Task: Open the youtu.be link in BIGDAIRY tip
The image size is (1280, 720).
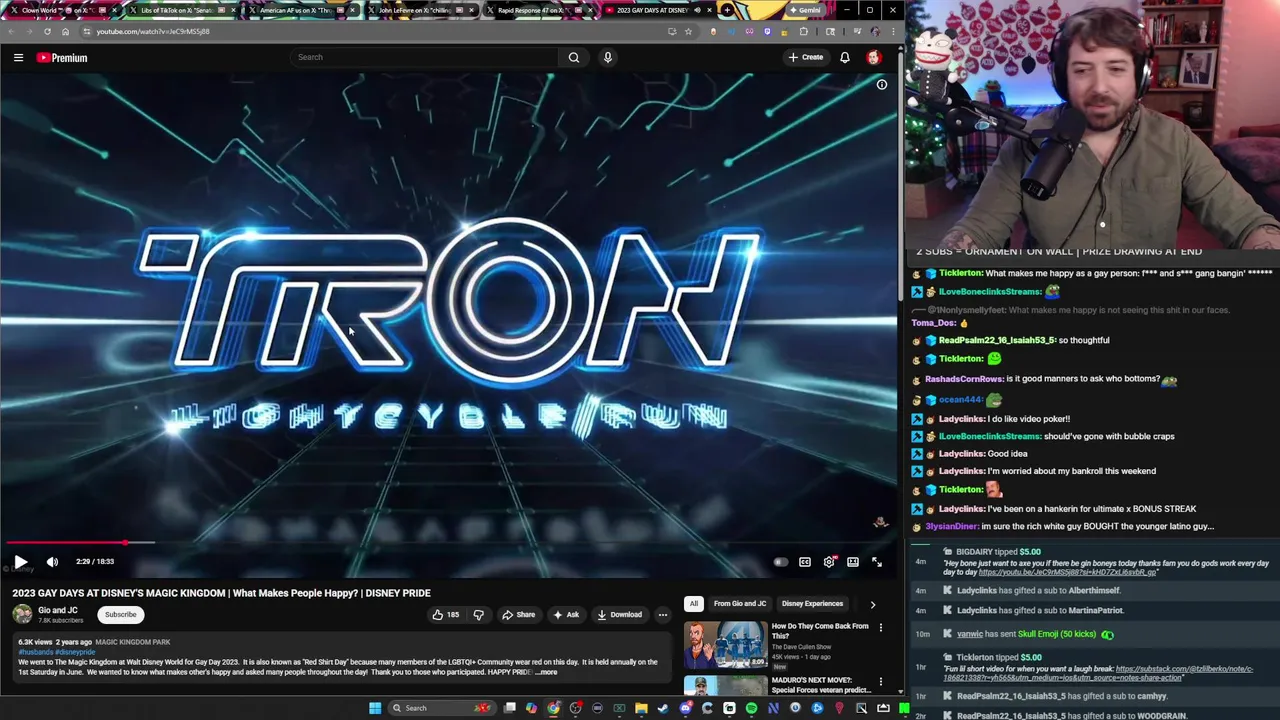Action: click(x=1068, y=572)
